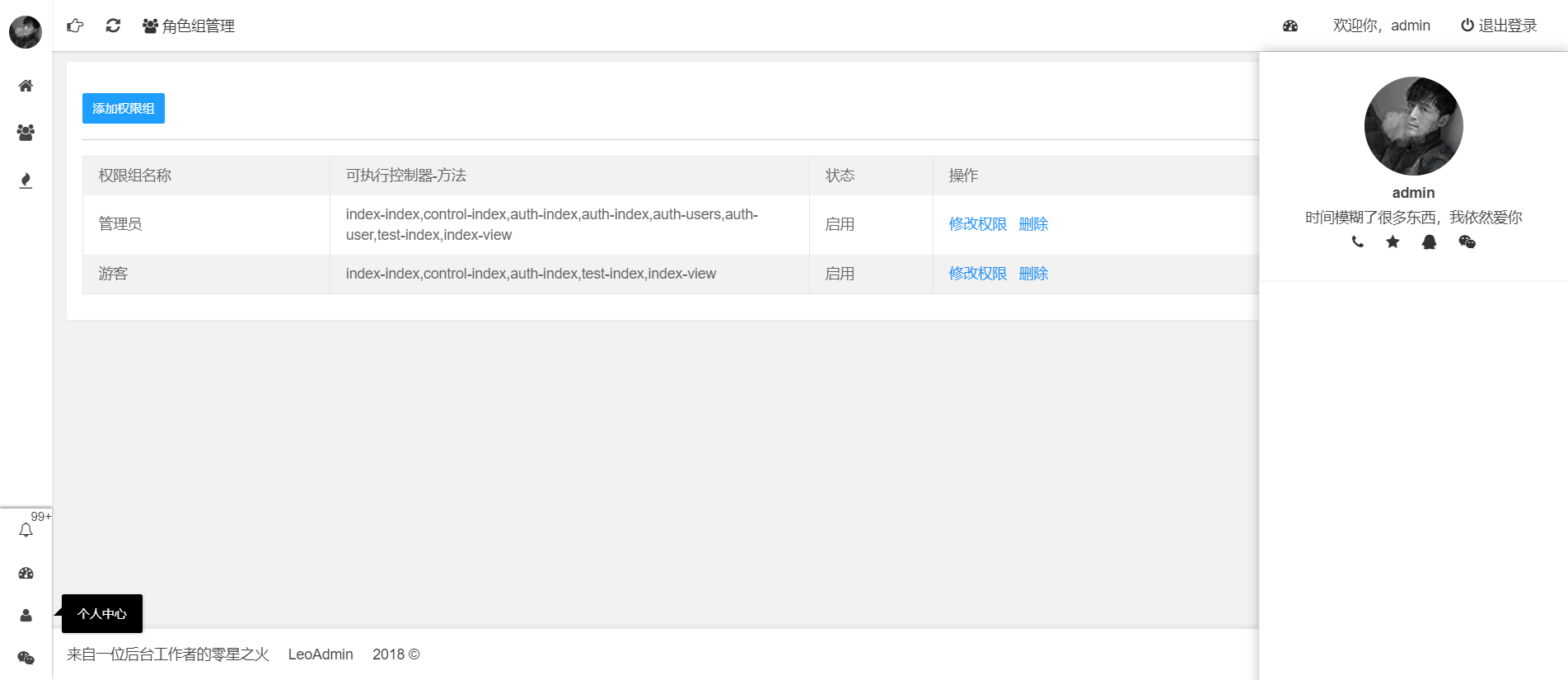Delete the 管理员 permission group
The image size is (1568, 680).
point(1033,224)
